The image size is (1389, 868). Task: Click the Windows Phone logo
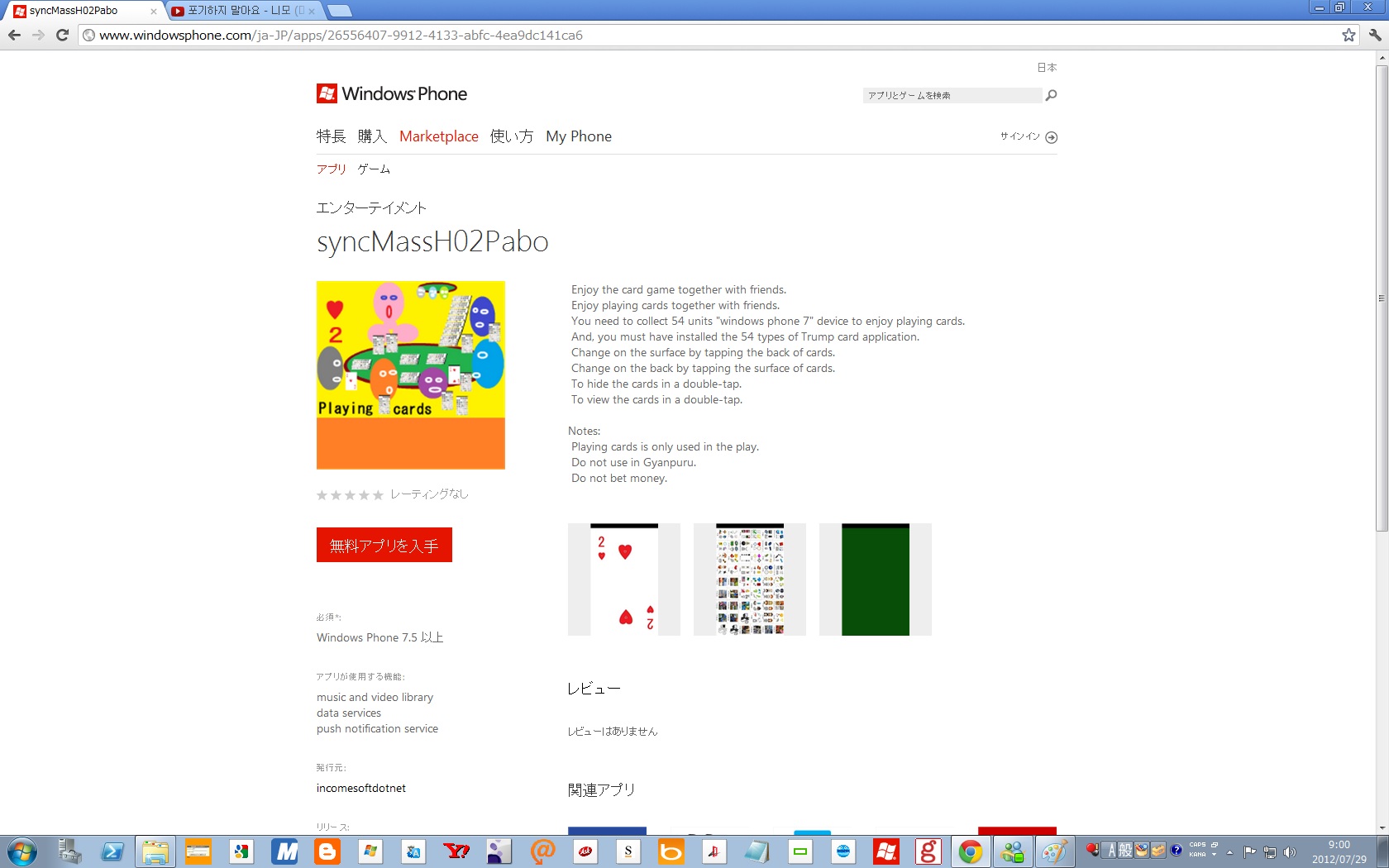tap(392, 93)
